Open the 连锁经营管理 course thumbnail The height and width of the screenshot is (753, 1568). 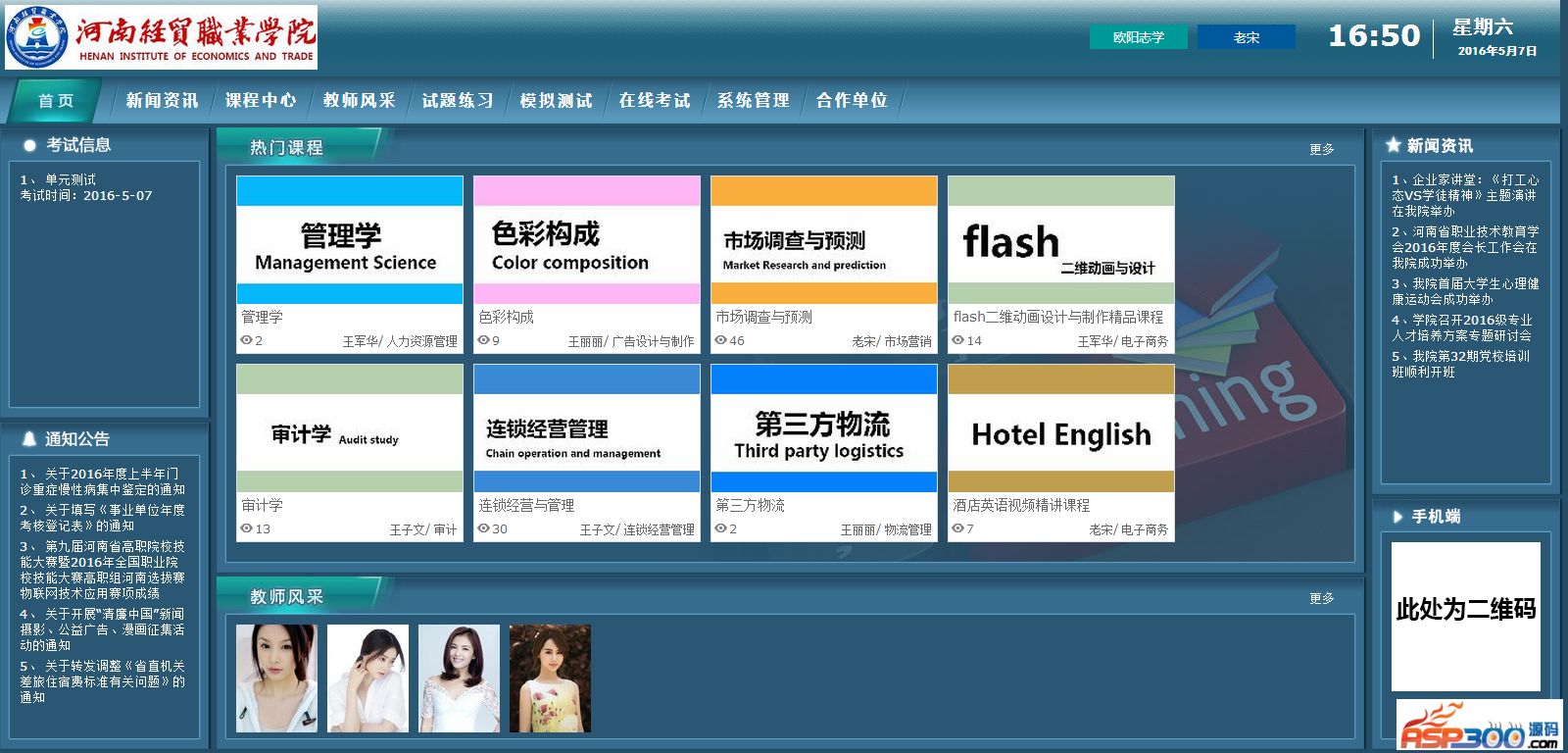pos(587,427)
